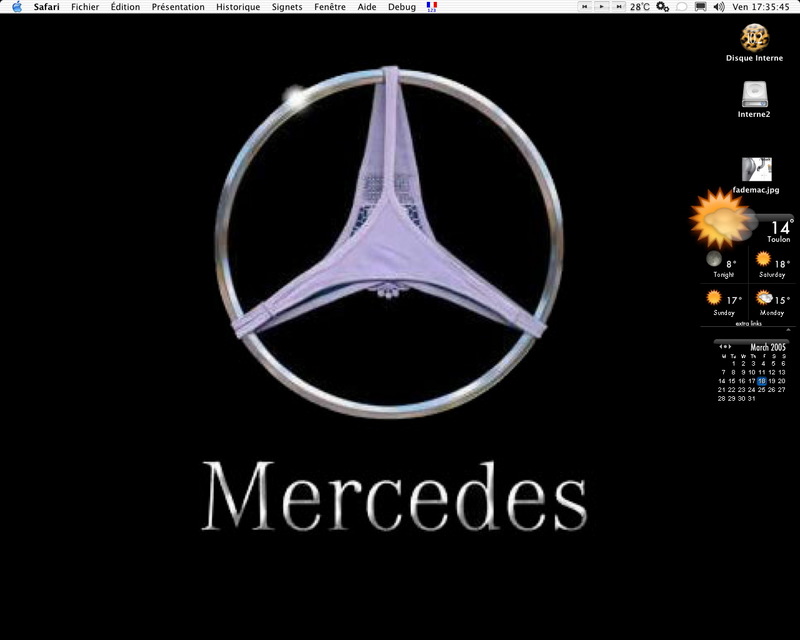This screenshot has width=800, height=640.
Task: Select the Disque Interne drive icon
Action: pyautogui.click(x=755, y=38)
